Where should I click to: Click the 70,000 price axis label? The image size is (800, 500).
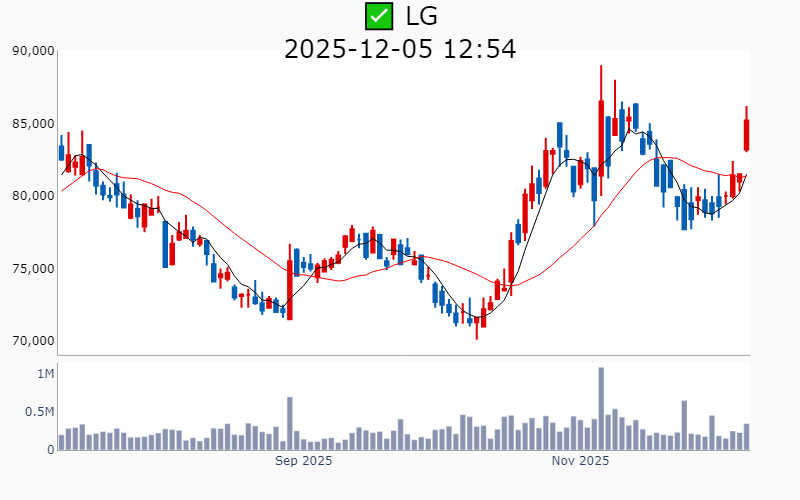point(34,341)
